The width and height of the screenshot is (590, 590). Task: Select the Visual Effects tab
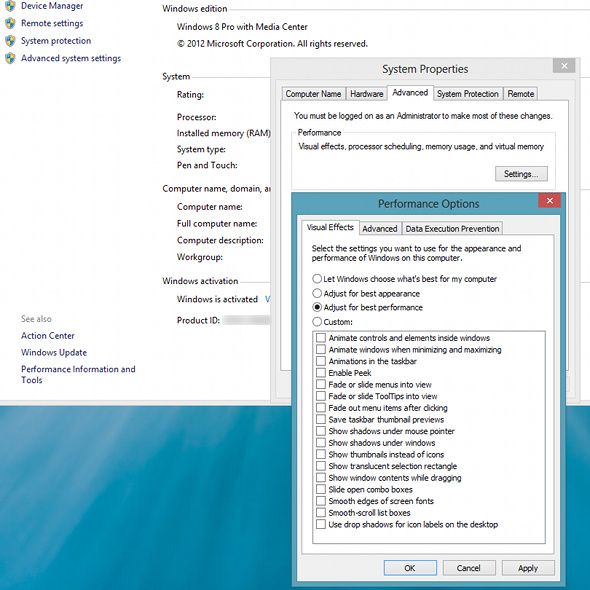coord(330,227)
